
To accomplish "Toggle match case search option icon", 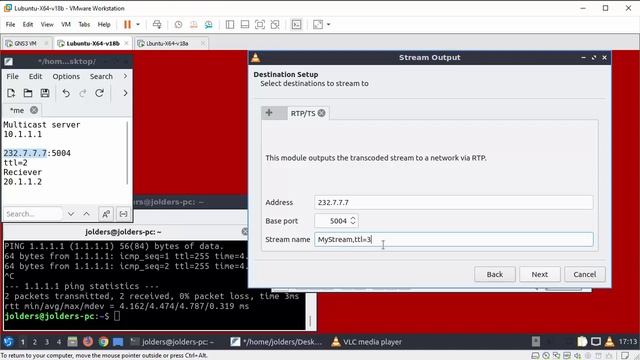I will tap(106, 214).
